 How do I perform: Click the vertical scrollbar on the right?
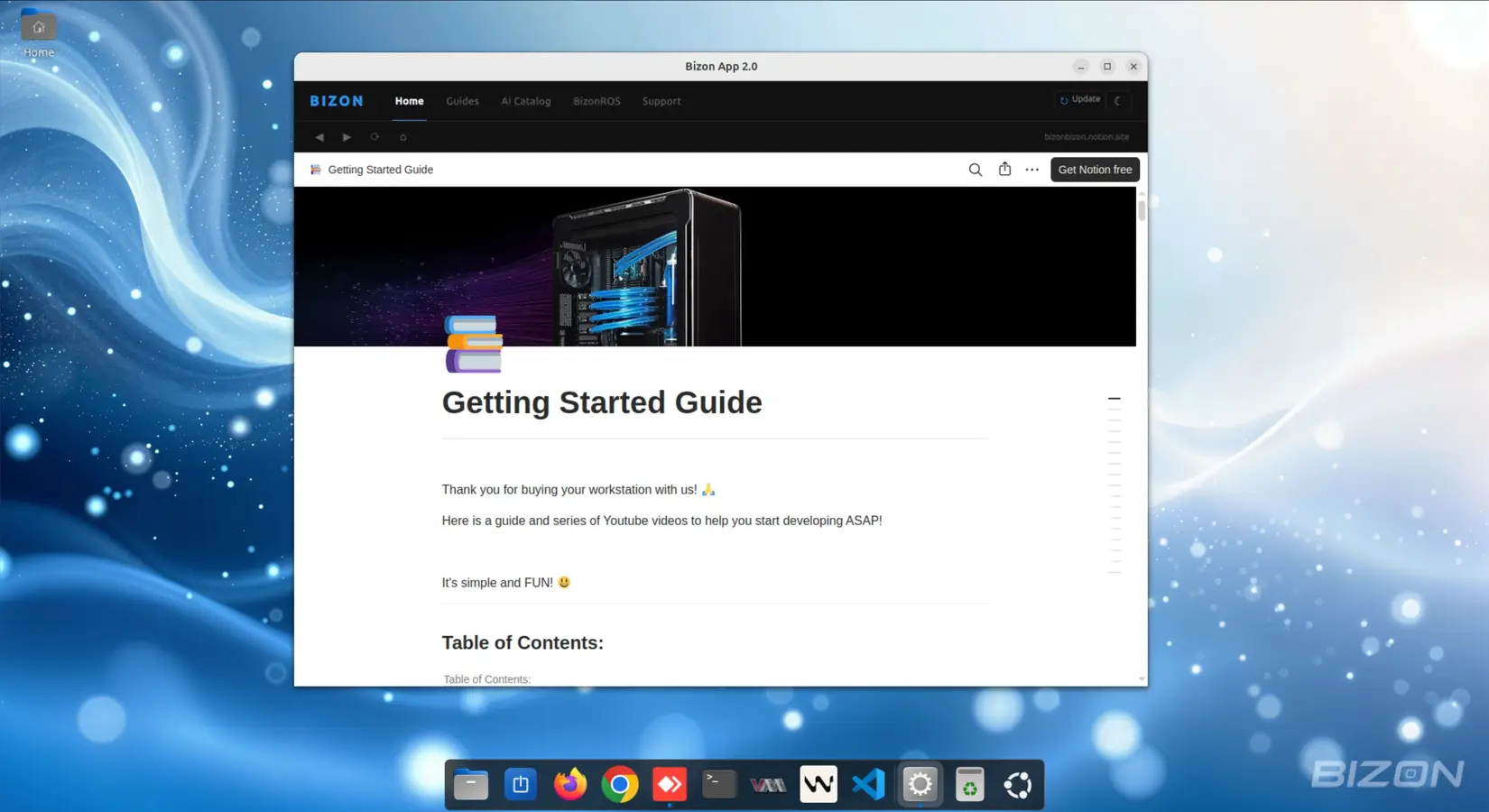(x=1140, y=214)
